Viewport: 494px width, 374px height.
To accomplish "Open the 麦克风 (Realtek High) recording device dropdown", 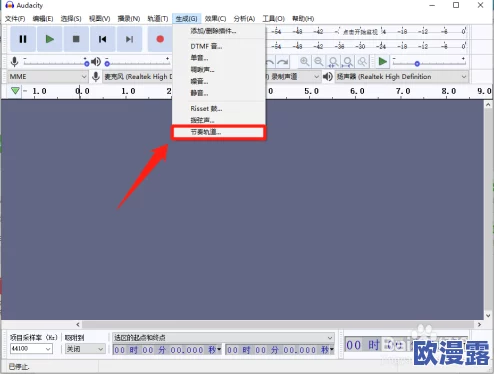I will click(x=137, y=77).
